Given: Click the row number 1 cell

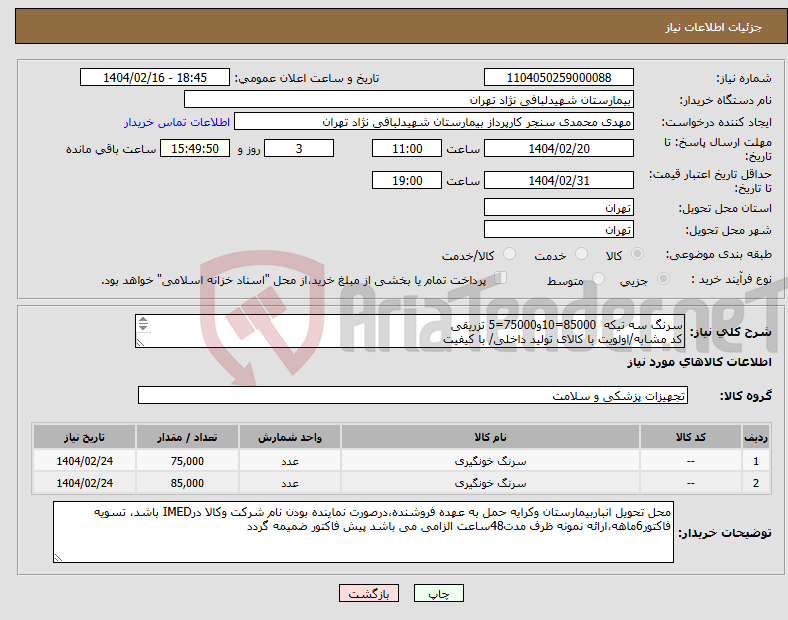Looking at the screenshot, I should click(755, 461).
